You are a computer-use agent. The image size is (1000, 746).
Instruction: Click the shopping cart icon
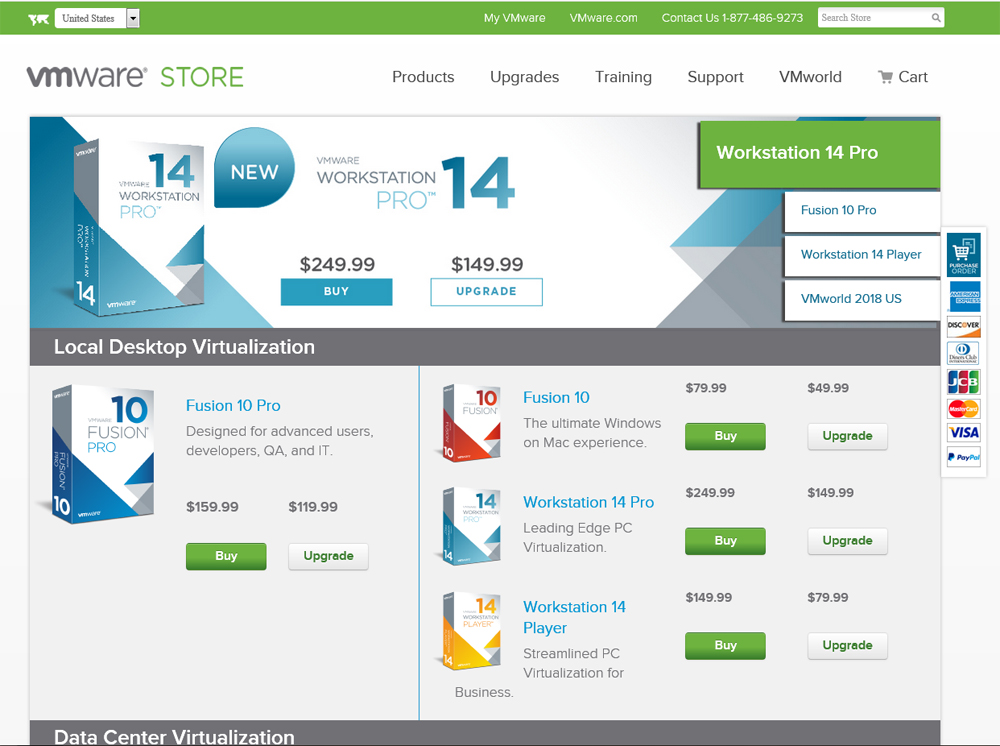885,77
